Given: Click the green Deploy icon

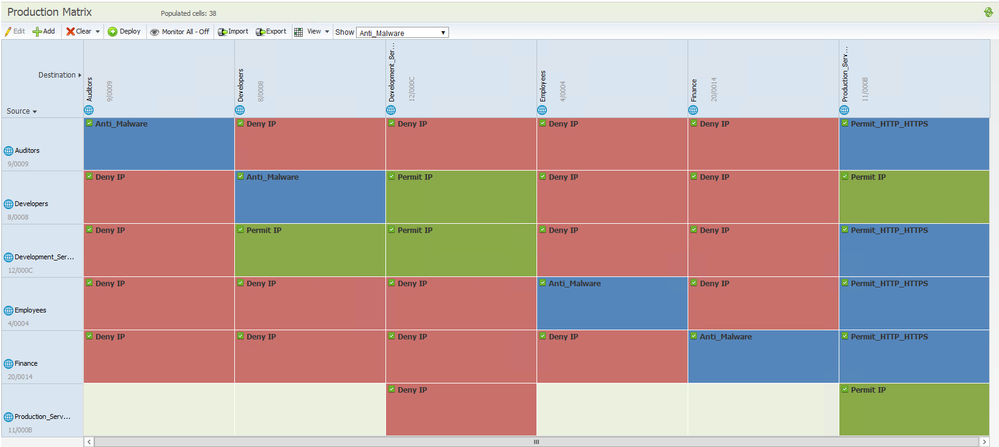Looking at the screenshot, I should (x=112, y=32).
